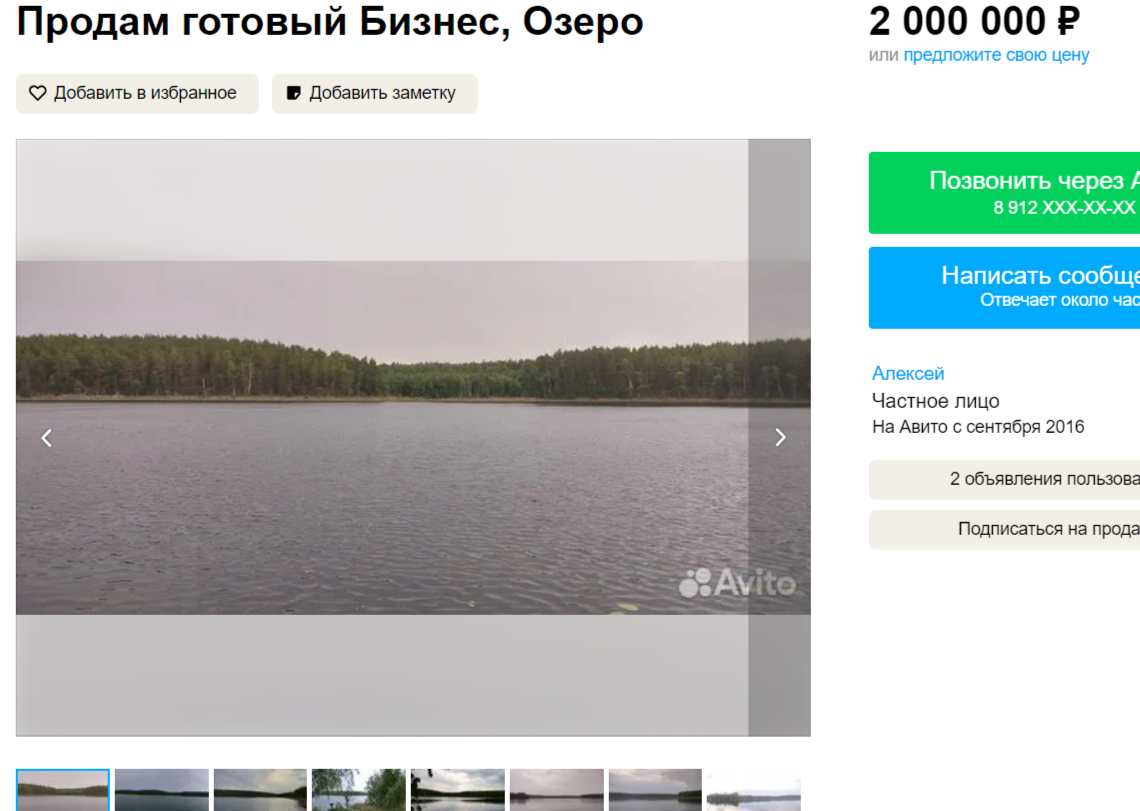The width and height of the screenshot is (1140, 811).
Task: Click the note icon beside Добавить заметку
Action: point(294,93)
